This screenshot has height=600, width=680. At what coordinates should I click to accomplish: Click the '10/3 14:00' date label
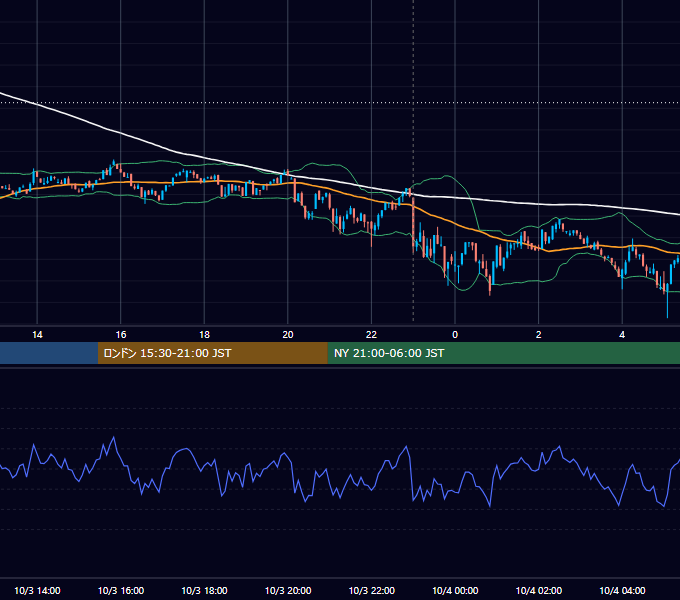[x=37, y=590]
